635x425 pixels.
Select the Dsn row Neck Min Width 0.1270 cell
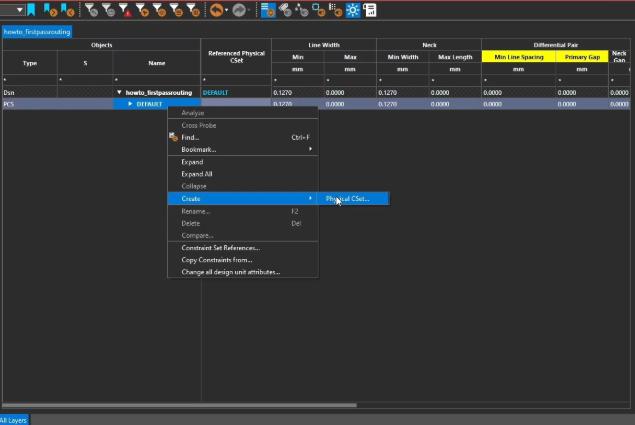[403, 92]
